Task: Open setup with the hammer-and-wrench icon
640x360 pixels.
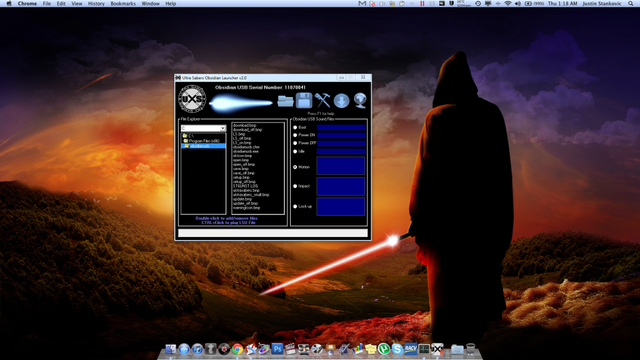Action: click(x=322, y=100)
